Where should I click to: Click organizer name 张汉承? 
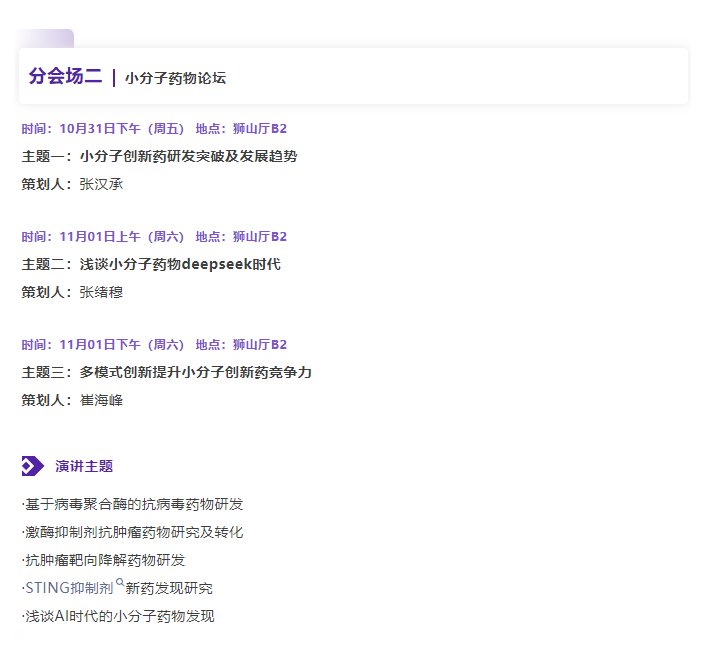[101, 184]
